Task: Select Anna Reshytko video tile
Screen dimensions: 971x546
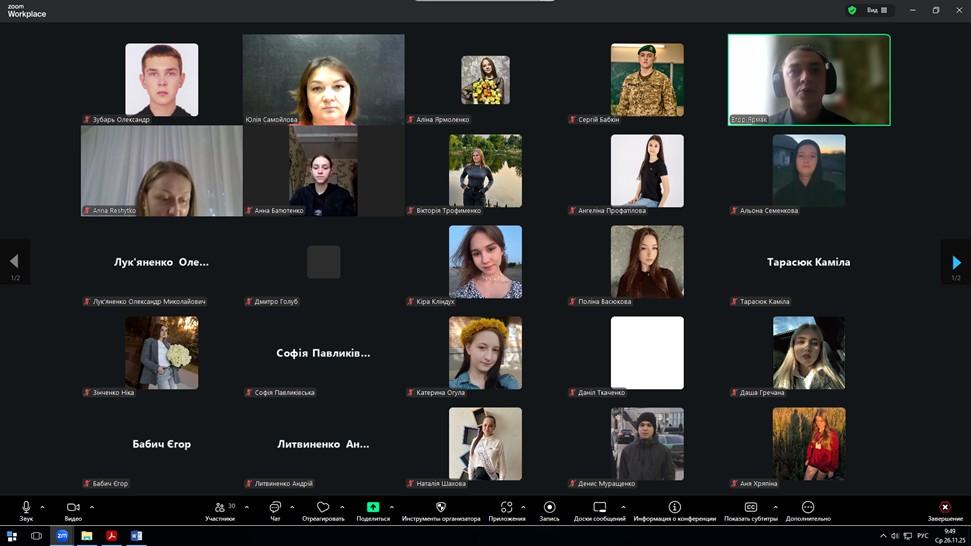Action: [x=162, y=171]
